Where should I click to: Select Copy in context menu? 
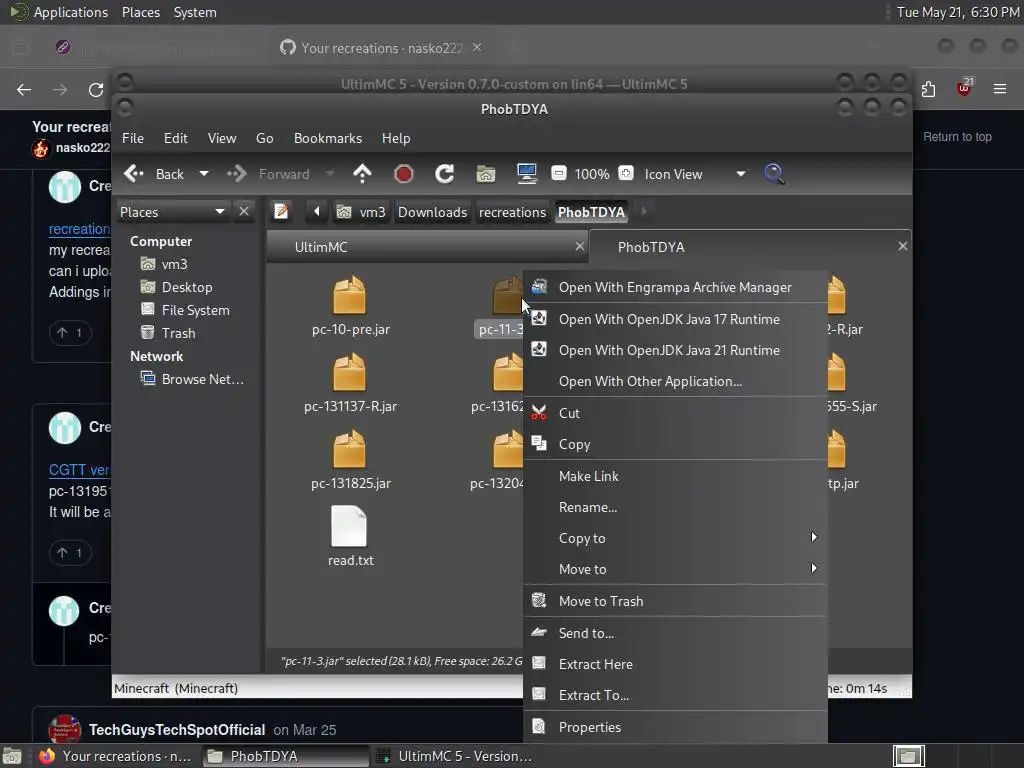[675, 444]
